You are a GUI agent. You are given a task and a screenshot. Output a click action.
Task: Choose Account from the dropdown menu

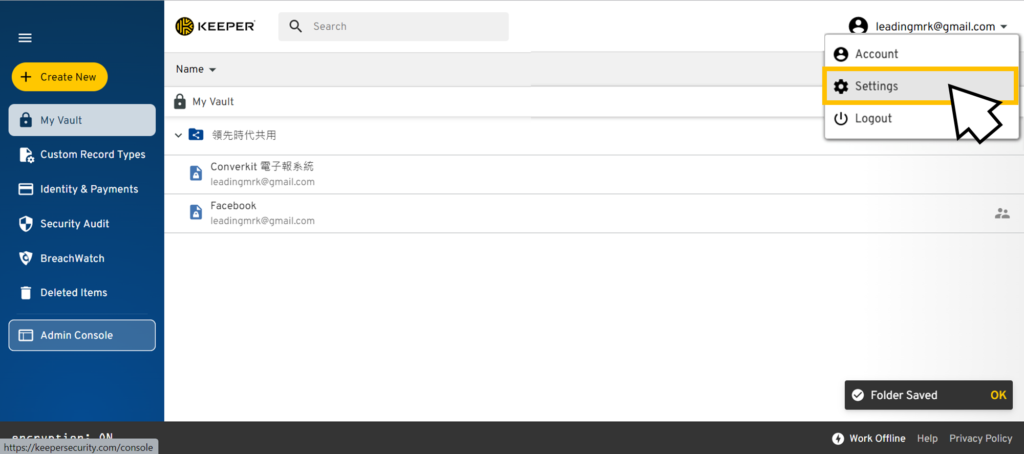[921, 54]
